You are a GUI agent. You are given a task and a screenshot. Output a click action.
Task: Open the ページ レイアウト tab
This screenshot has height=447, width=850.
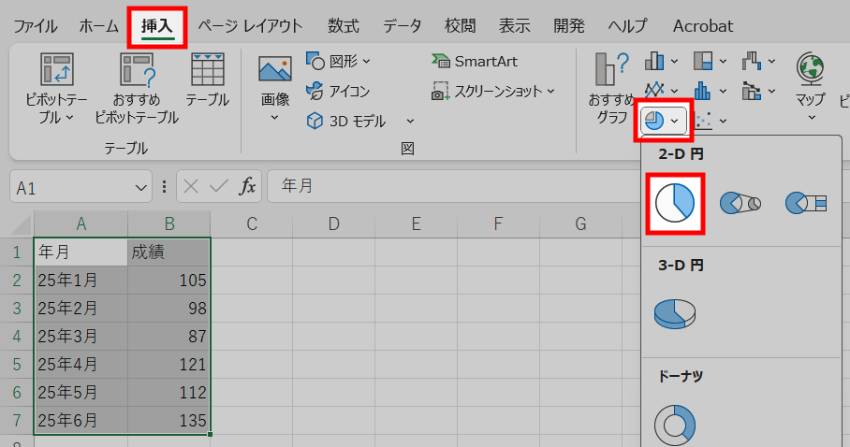point(250,26)
